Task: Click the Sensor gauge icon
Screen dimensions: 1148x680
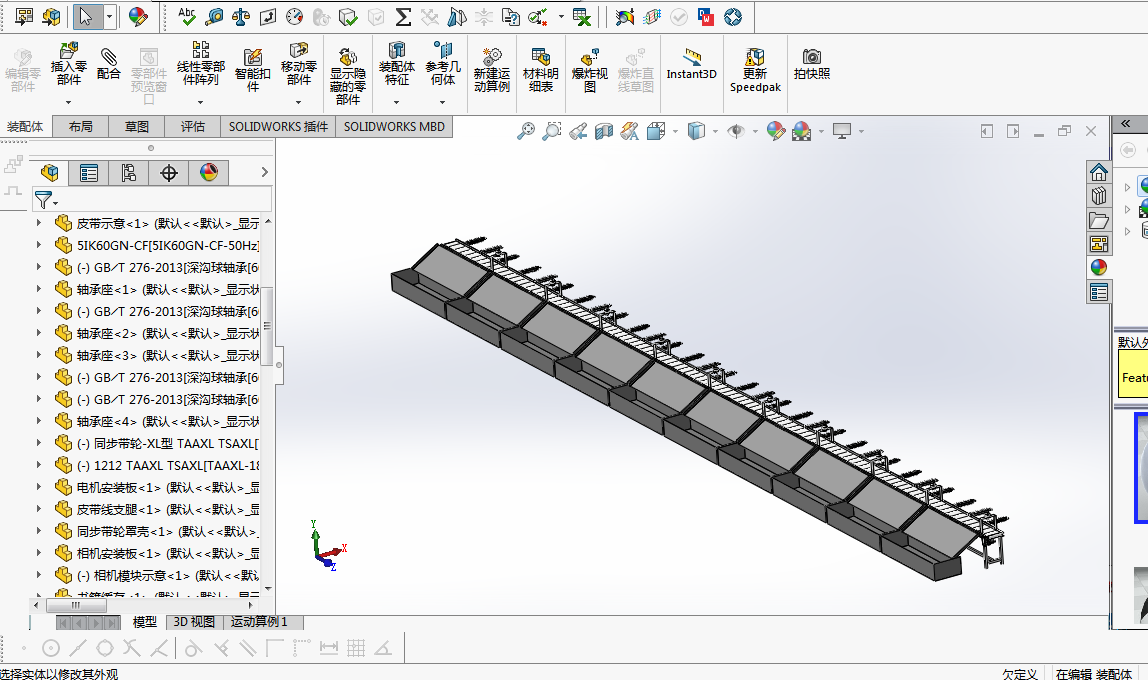Action: click(x=294, y=17)
